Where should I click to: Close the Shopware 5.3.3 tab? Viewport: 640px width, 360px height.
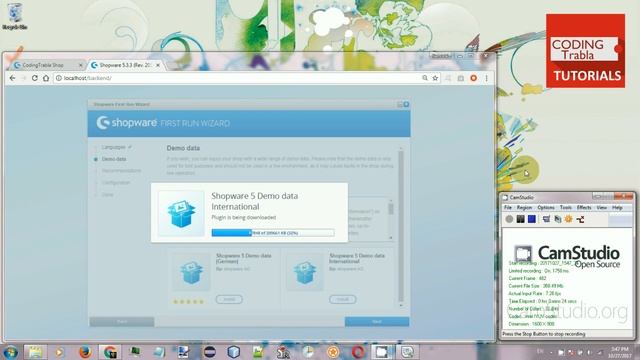tap(158, 65)
